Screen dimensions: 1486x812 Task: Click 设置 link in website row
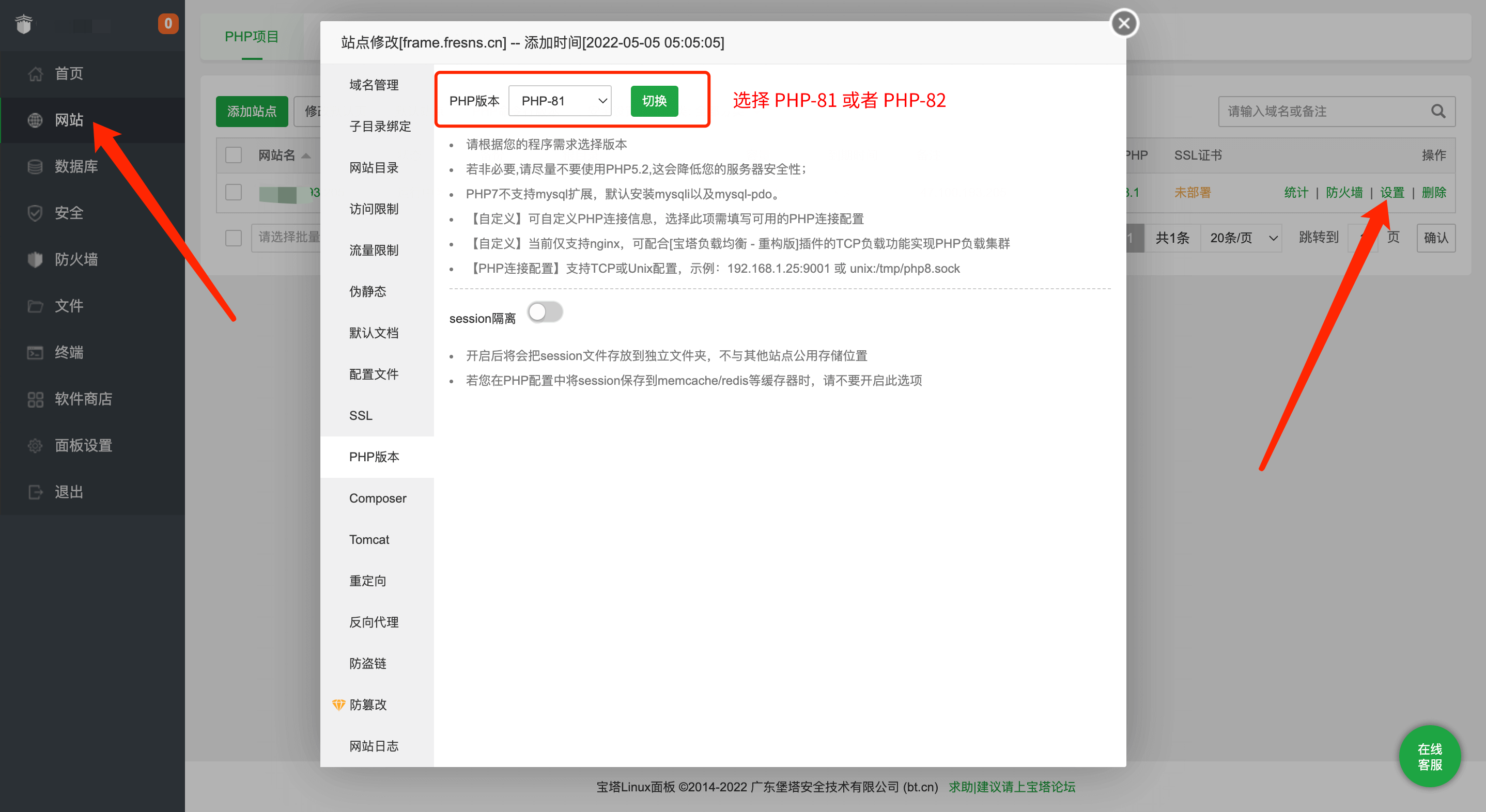1392,193
